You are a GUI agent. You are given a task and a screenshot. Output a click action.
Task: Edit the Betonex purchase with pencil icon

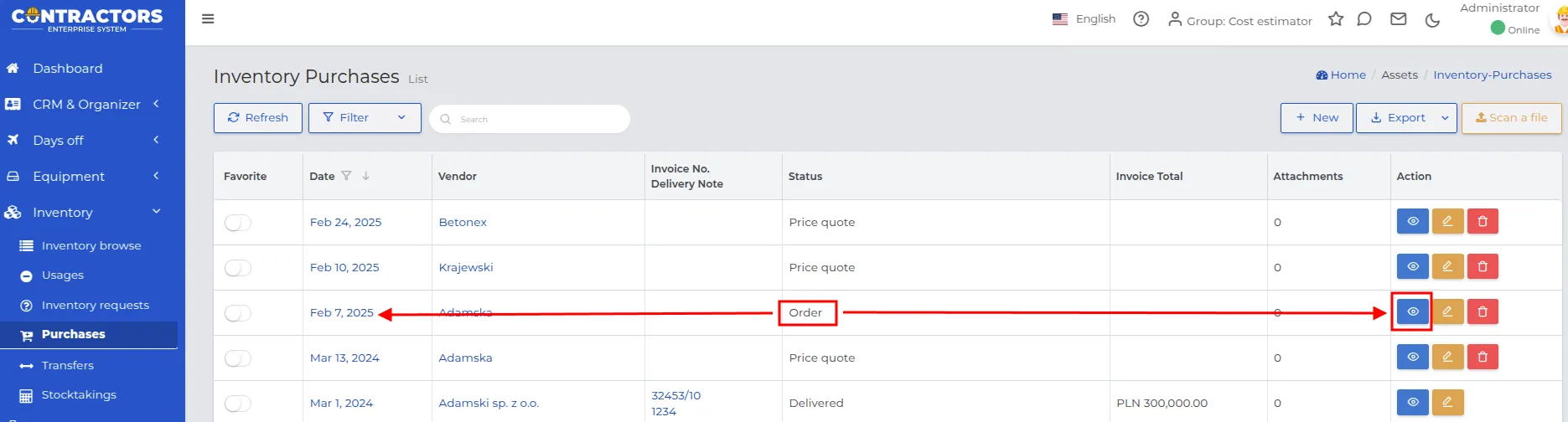[1447, 221]
